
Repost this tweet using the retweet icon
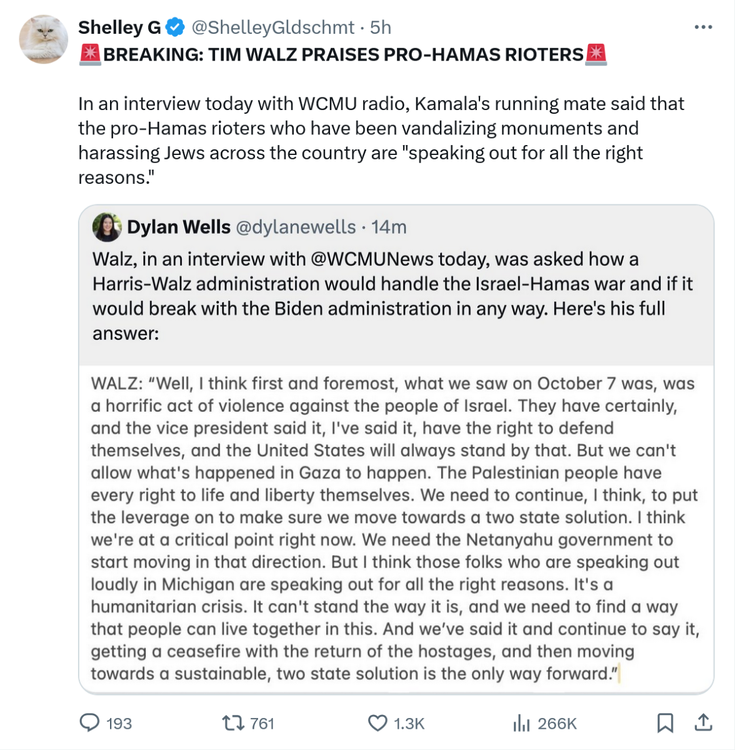(x=233, y=723)
